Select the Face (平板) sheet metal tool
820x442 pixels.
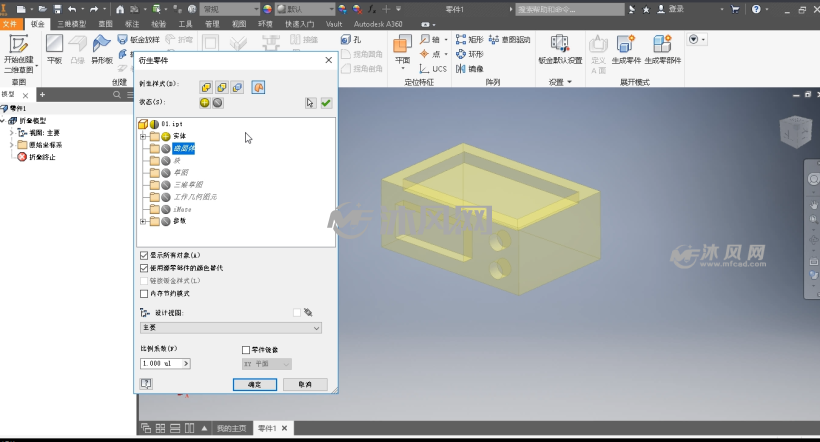[54, 50]
